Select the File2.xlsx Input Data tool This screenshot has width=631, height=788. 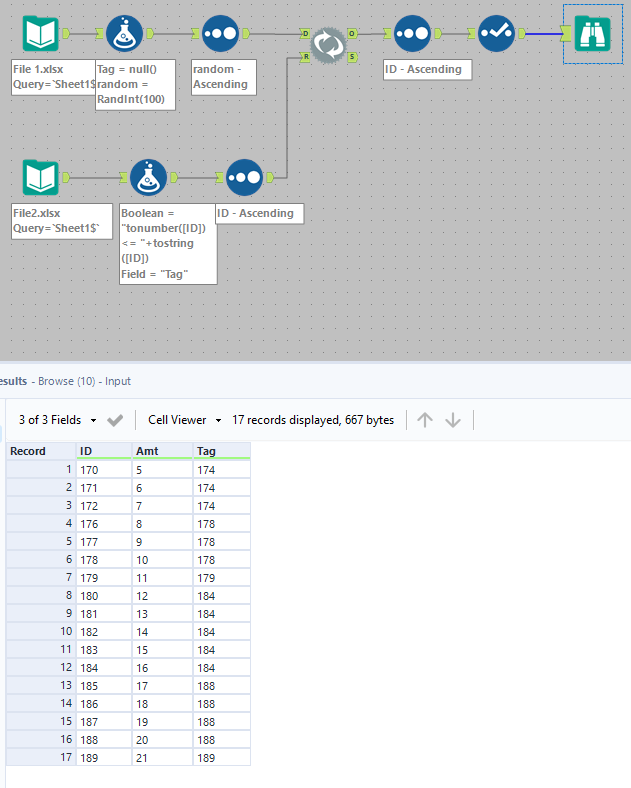(x=41, y=177)
